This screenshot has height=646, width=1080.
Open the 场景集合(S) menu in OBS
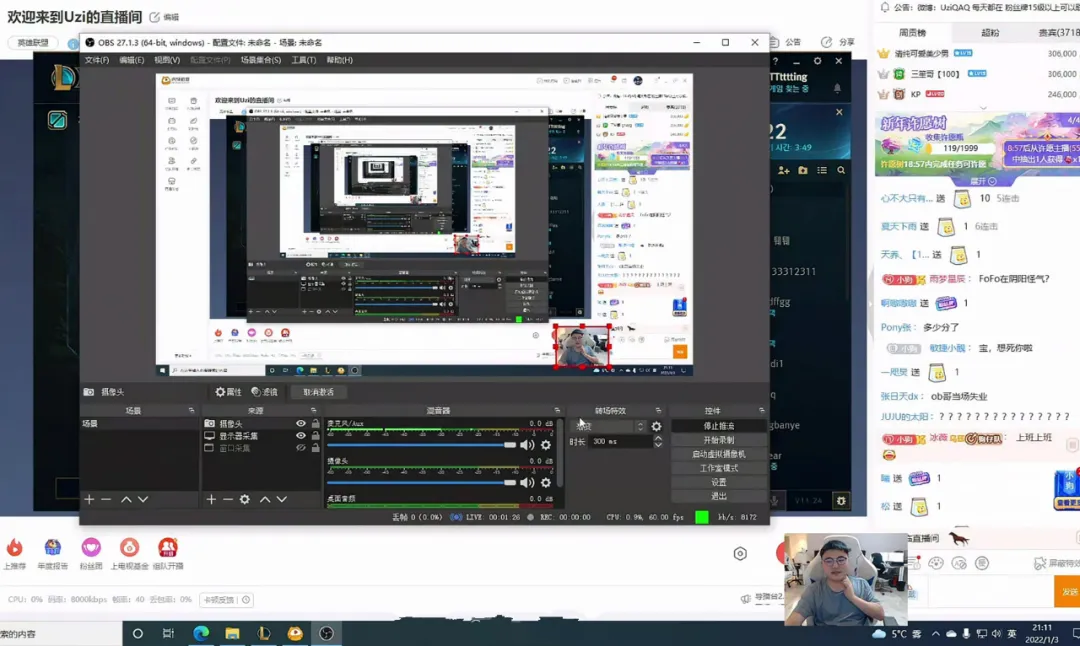pyautogui.click(x=261, y=60)
